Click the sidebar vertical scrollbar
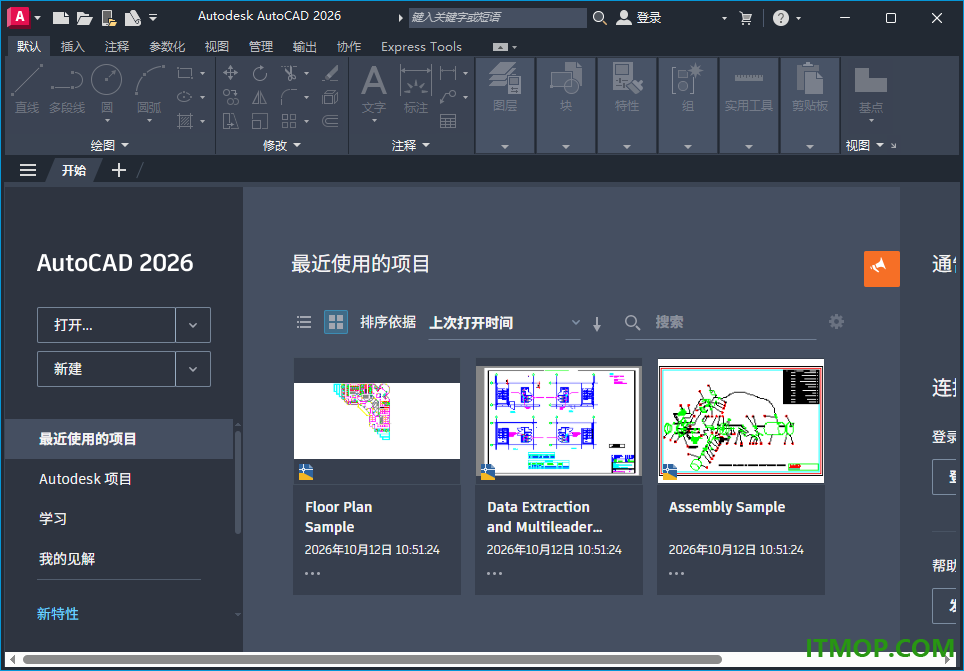 238,482
